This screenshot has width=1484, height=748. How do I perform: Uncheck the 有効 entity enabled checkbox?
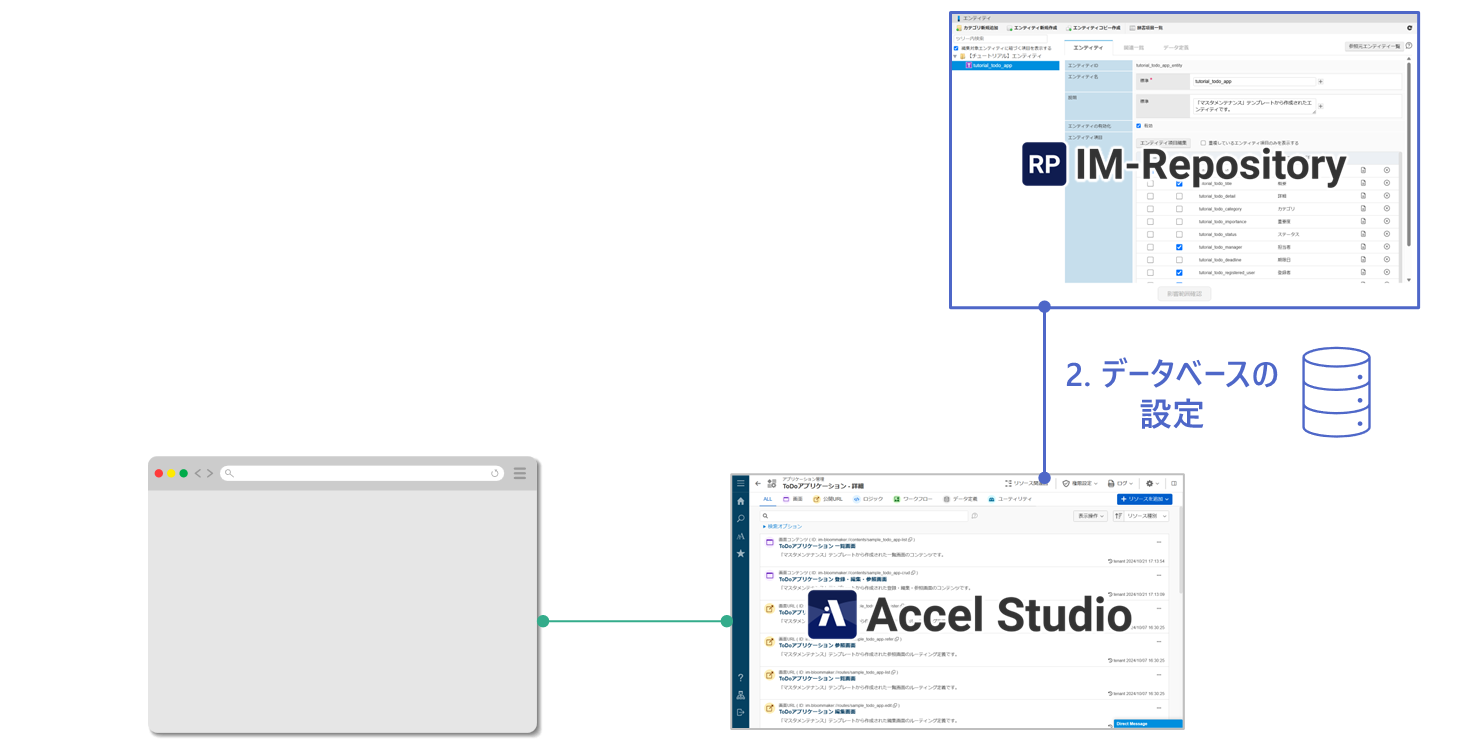[x=1139, y=125]
